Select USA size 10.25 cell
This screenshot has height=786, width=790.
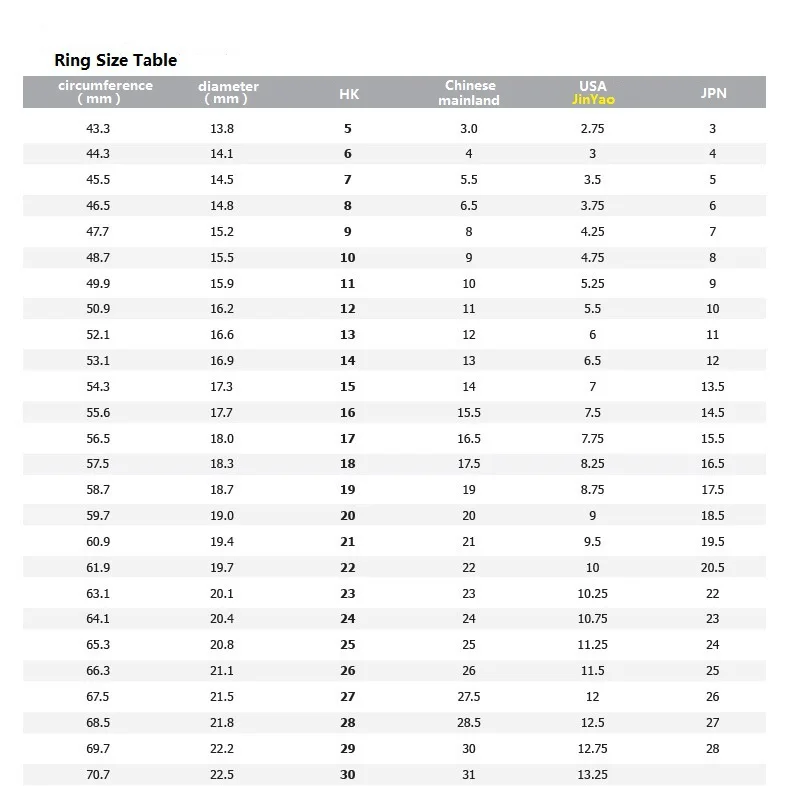pos(592,594)
